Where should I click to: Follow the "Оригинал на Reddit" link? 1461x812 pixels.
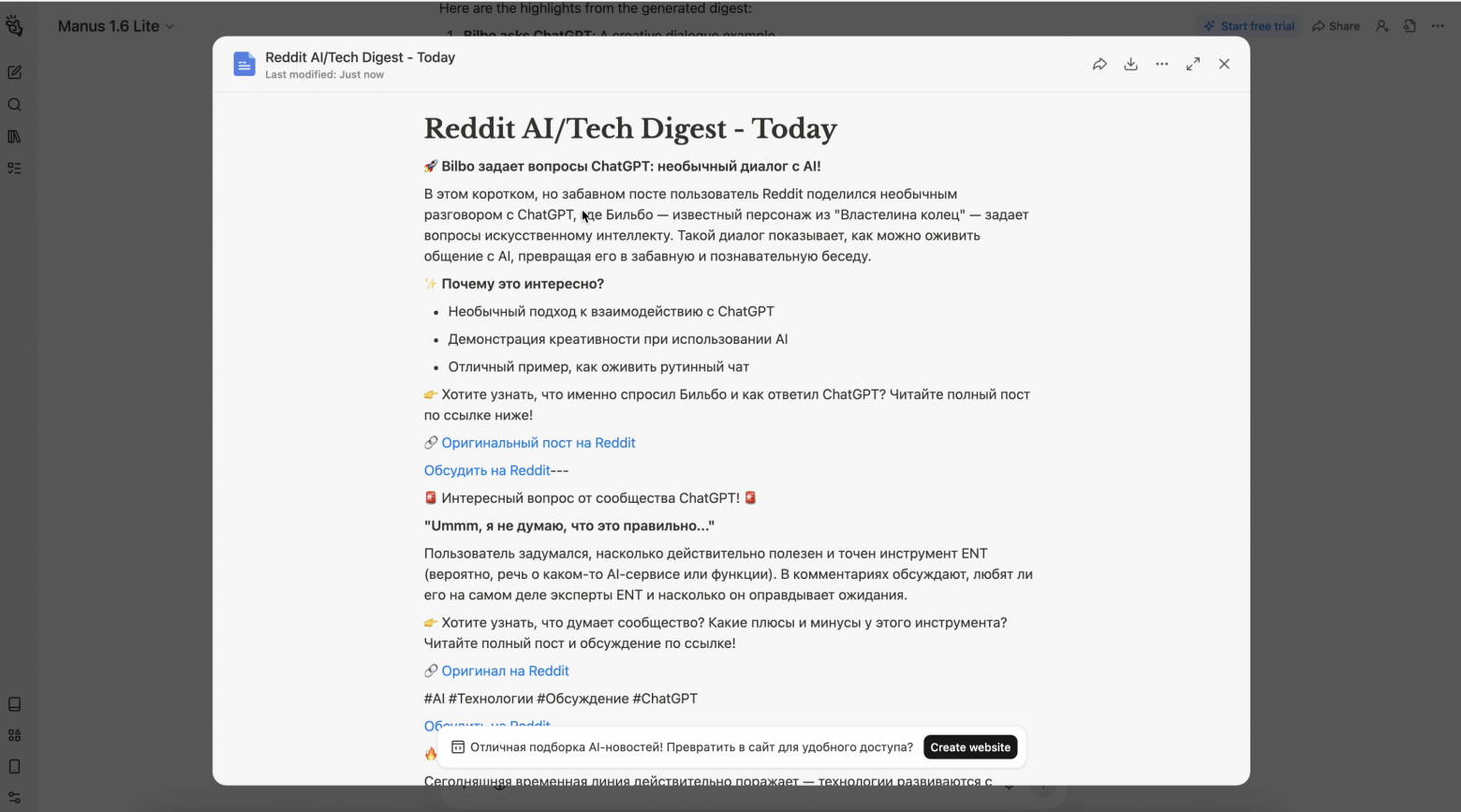tap(505, 671)
